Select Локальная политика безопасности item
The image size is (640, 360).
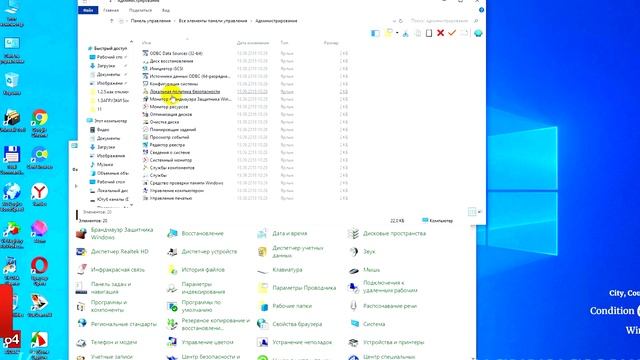(185, 91)
